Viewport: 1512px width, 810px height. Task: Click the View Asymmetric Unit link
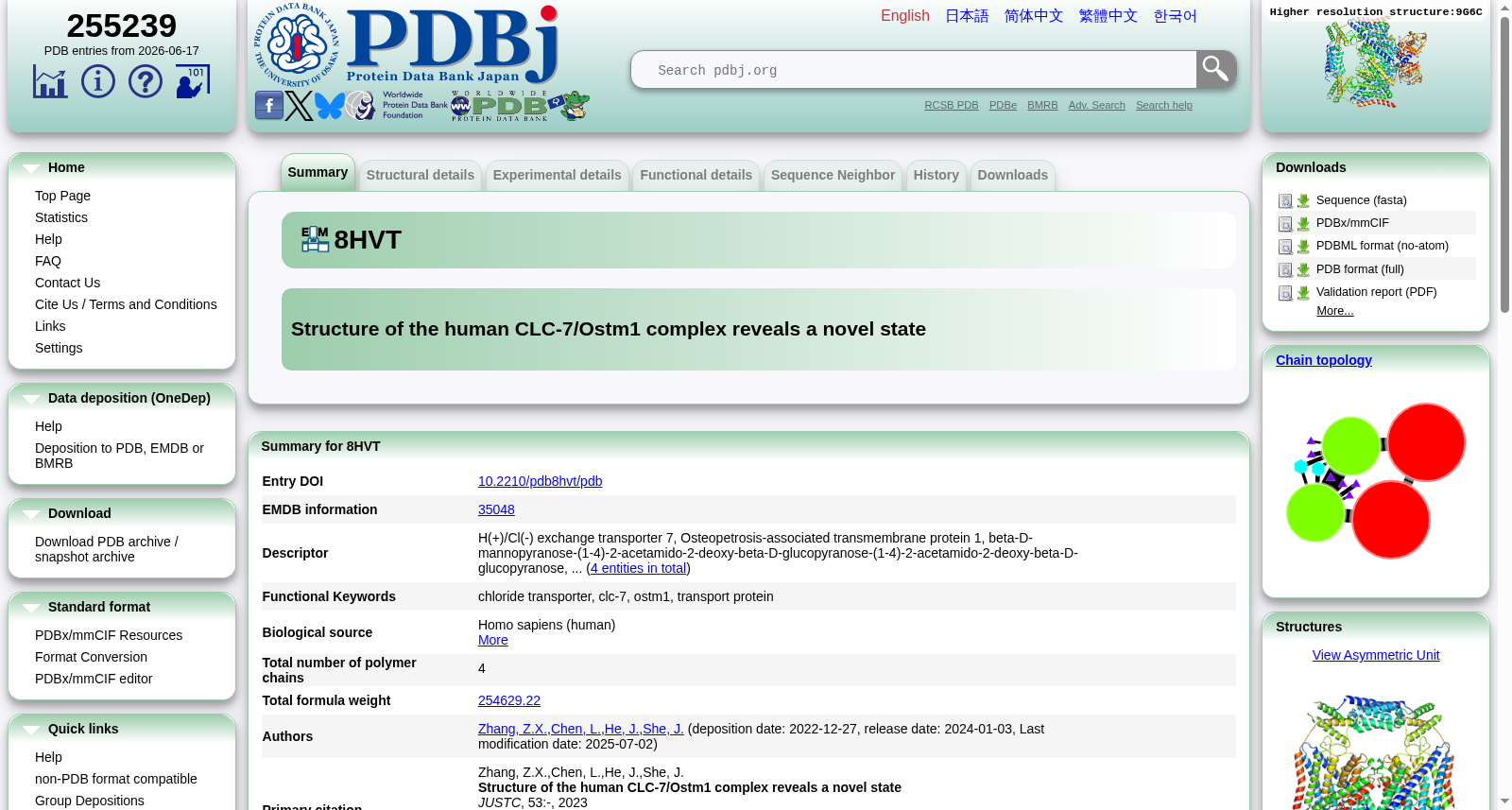point(1375,655)
